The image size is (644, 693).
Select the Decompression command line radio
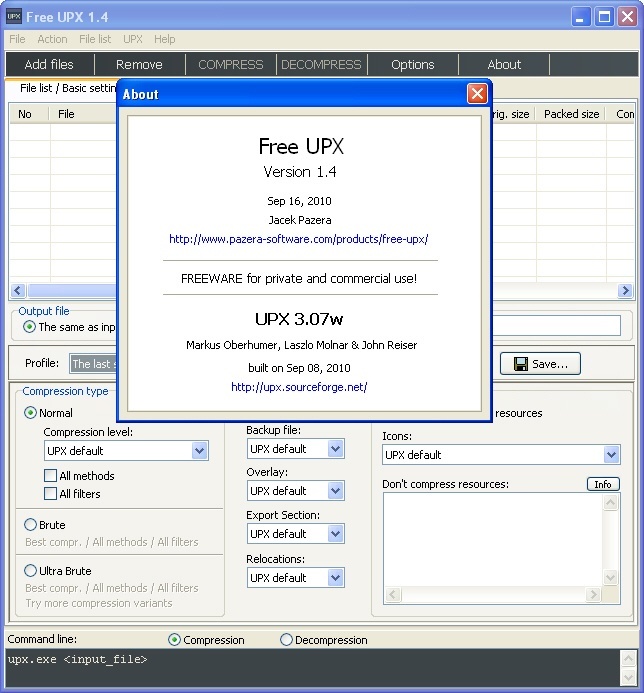coord(286,640)
